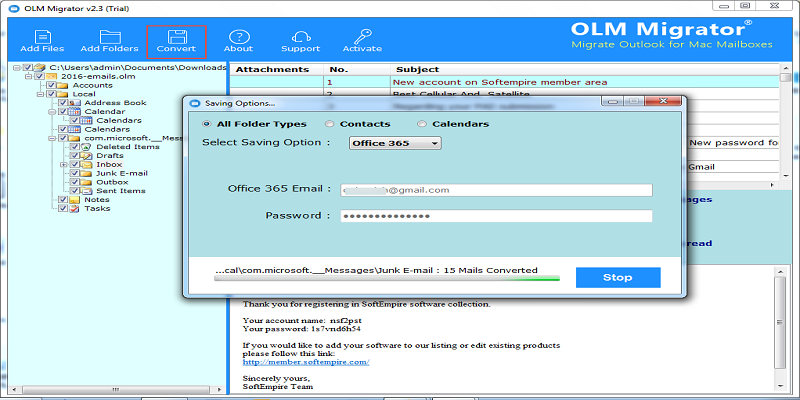Click the Saving Options dialog title icon
This screenshot has height=400, width=800.
coord(195,103)
